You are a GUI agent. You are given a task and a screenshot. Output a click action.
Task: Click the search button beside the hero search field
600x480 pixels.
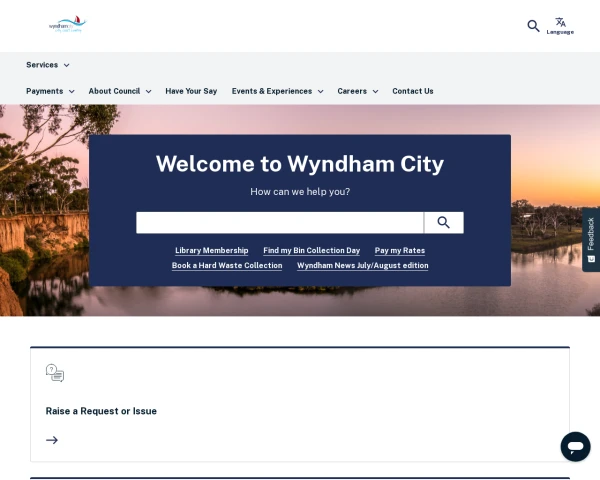coord(443,222)
